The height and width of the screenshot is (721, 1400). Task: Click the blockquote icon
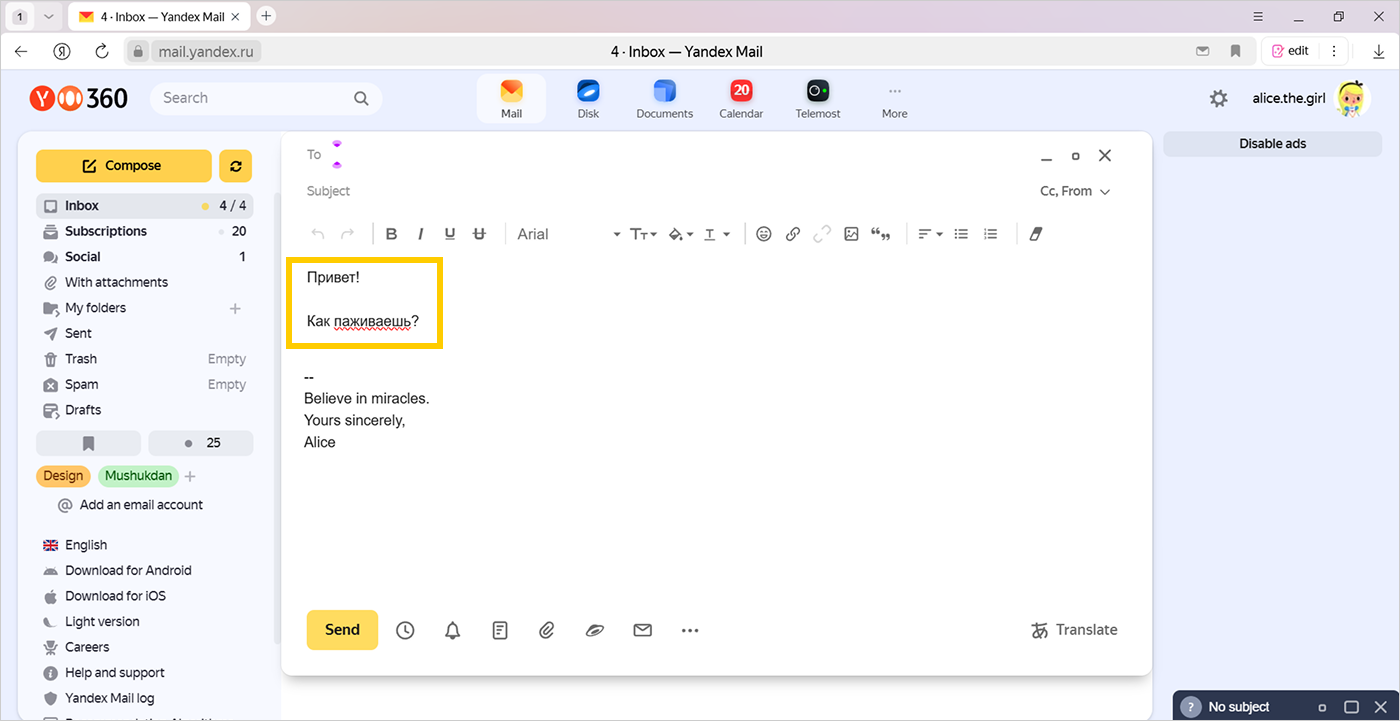(x=881, y=234)
